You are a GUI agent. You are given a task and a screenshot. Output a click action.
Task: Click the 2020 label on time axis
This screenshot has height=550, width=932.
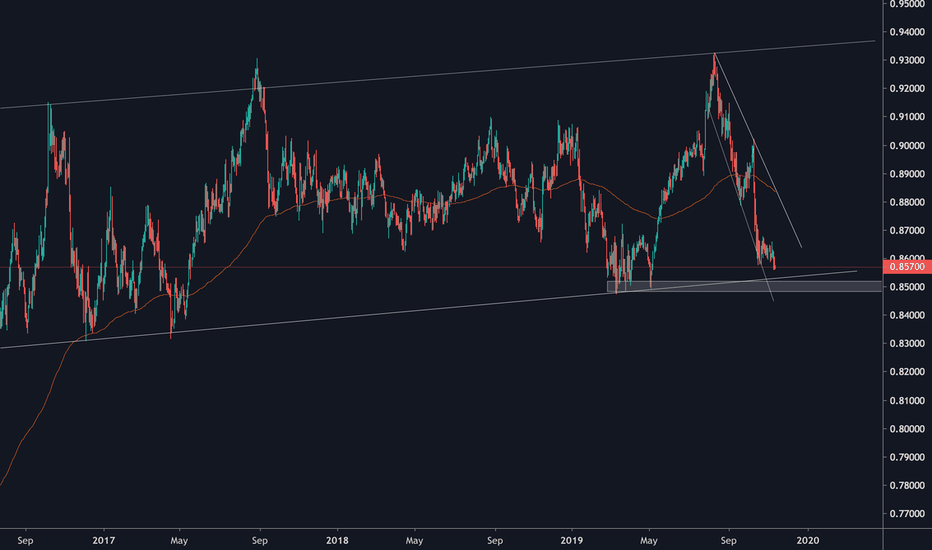pyautogui.click(x=807, y=540)
